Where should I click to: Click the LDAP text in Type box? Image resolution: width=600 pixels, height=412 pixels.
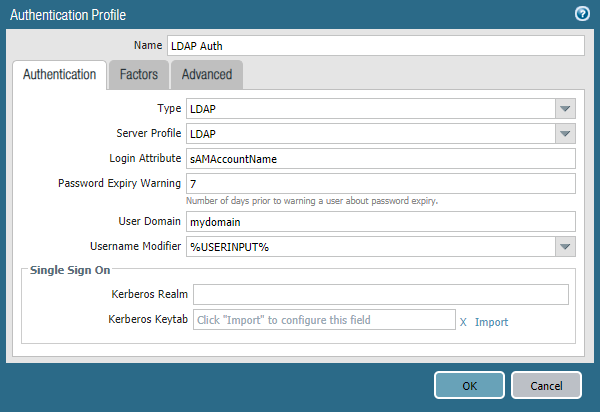(203, 108)
